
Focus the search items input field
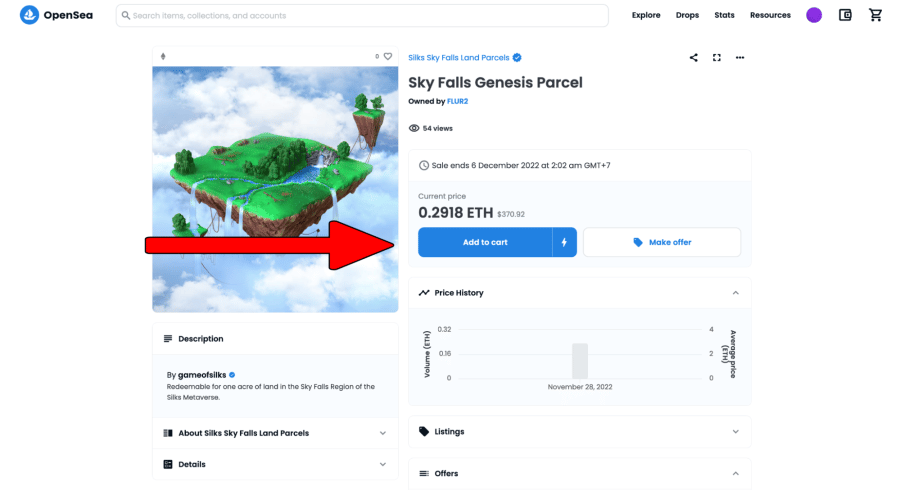pyautogui.click(x=362, y=16)
